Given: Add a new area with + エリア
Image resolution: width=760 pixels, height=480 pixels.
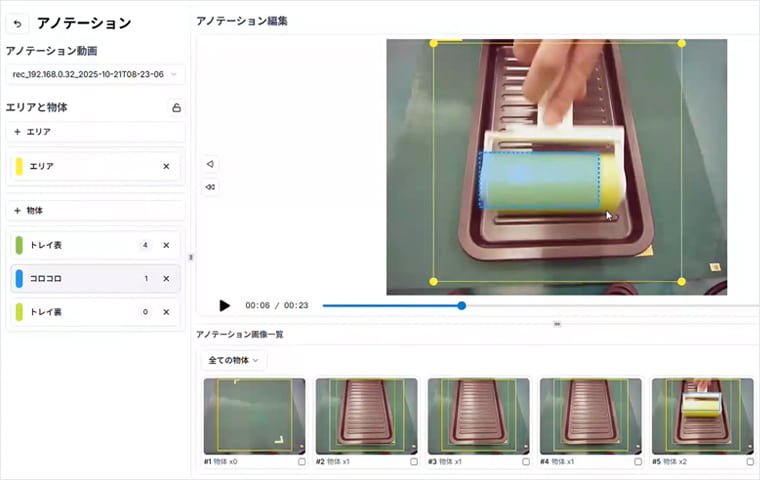Looking at the screenshot, I should point(95,132).
